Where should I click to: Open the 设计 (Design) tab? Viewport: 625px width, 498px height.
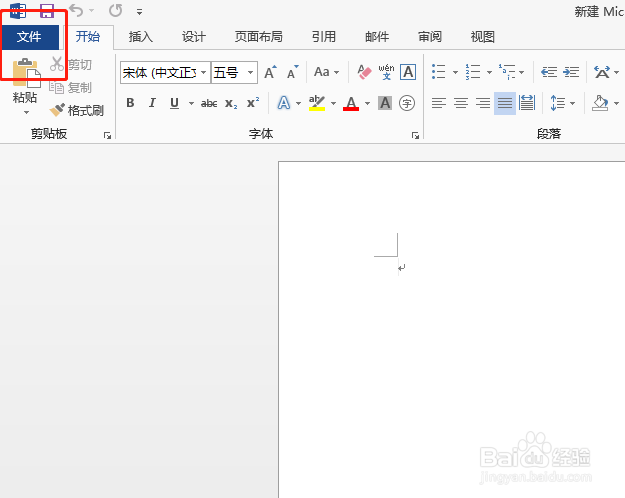(194, 37)
